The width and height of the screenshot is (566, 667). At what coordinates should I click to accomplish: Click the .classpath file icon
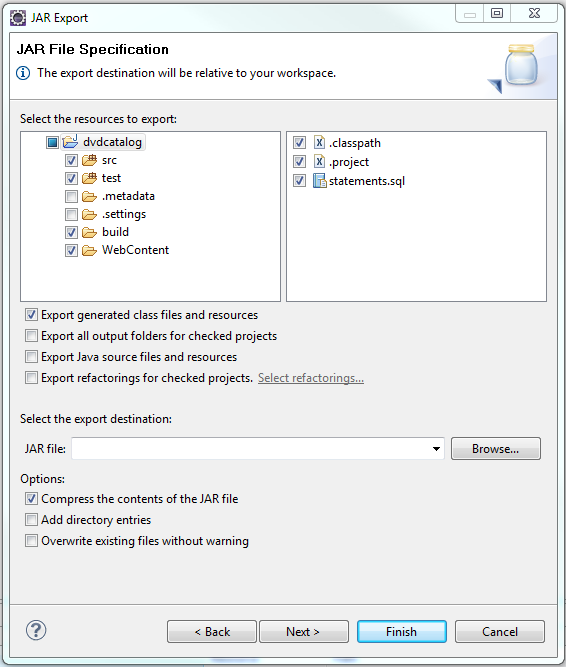[x=319, y=142]
